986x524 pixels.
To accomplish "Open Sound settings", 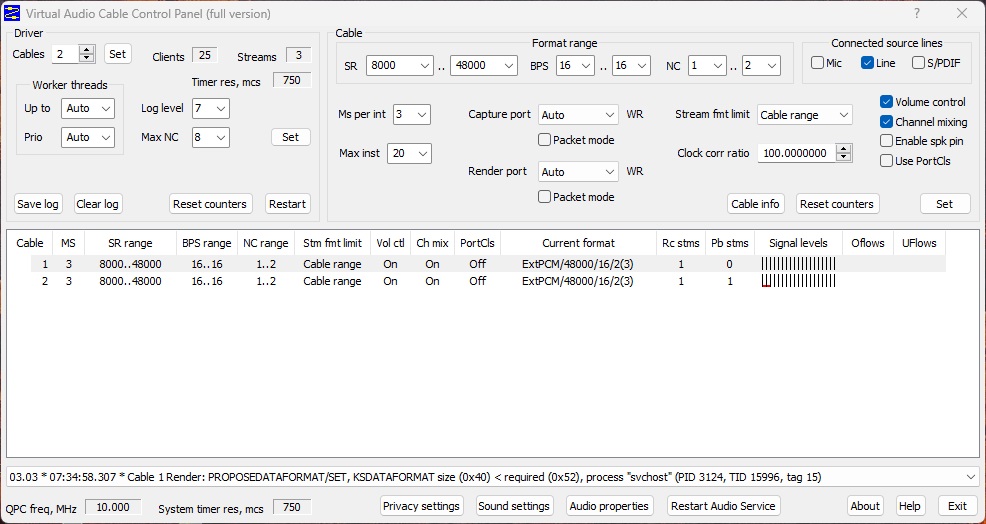I will pos(514,506).
